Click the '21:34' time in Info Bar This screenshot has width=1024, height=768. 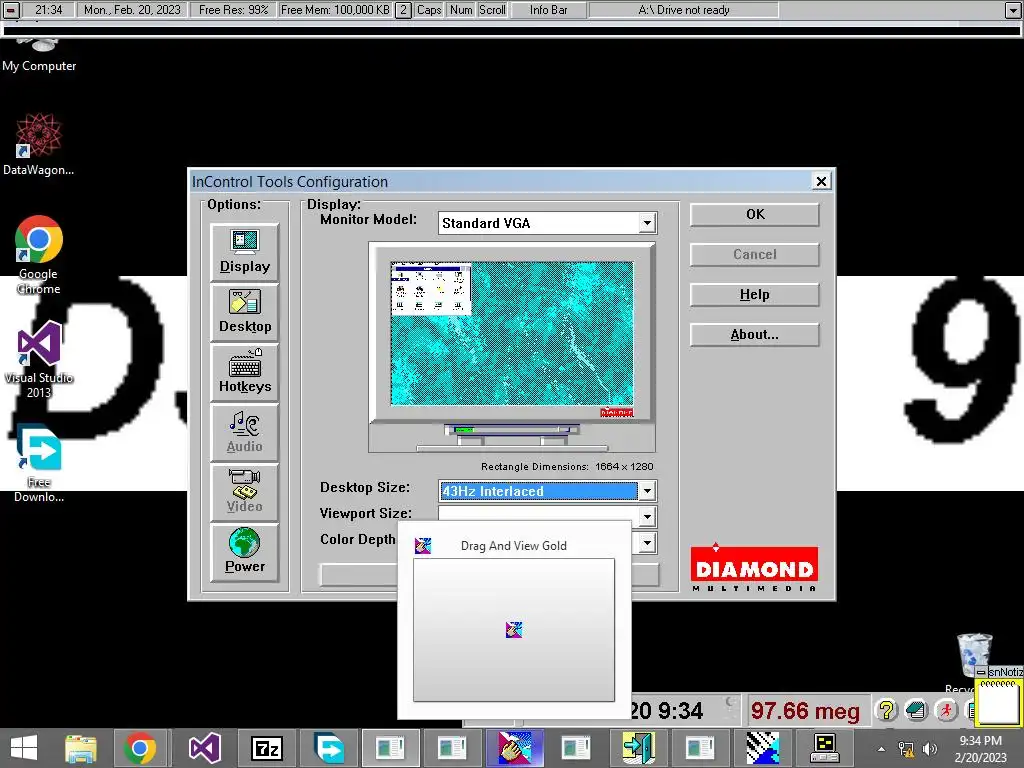click(49, 10)
